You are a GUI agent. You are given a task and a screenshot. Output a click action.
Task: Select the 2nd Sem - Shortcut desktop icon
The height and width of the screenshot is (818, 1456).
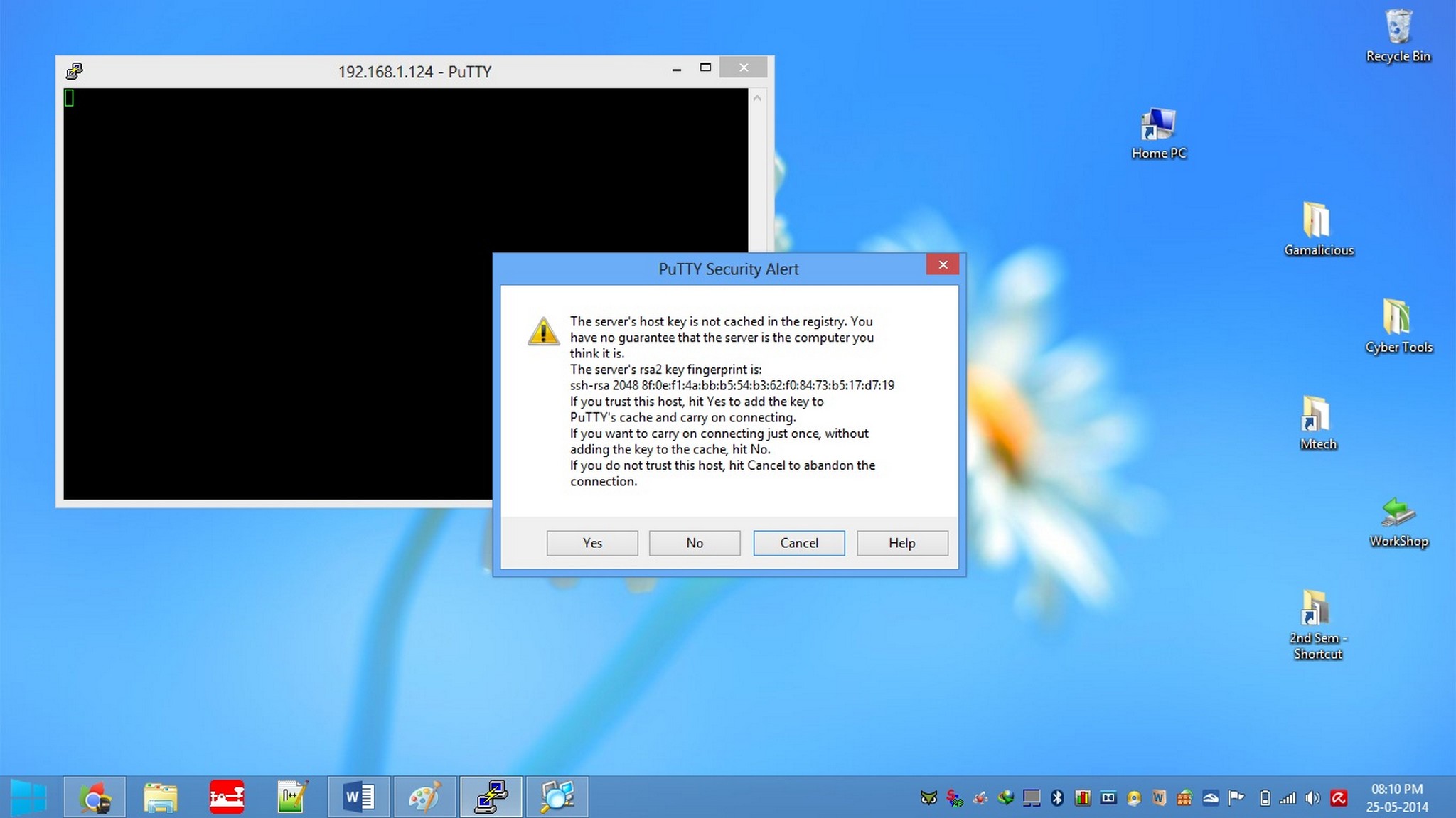[1317, 625]
